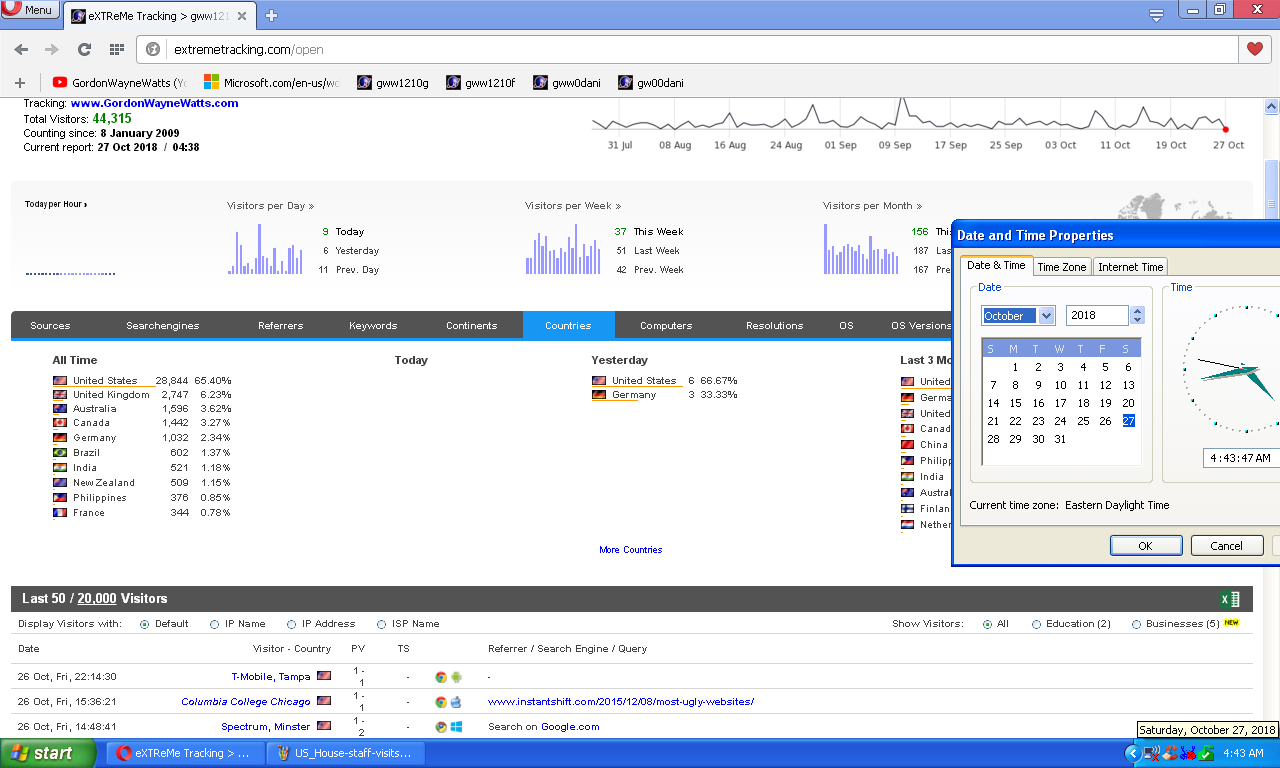Viewport: 1280px width, 768px height.
Task: Switch to the Referrers tab
Action: (x=281, y=326)
